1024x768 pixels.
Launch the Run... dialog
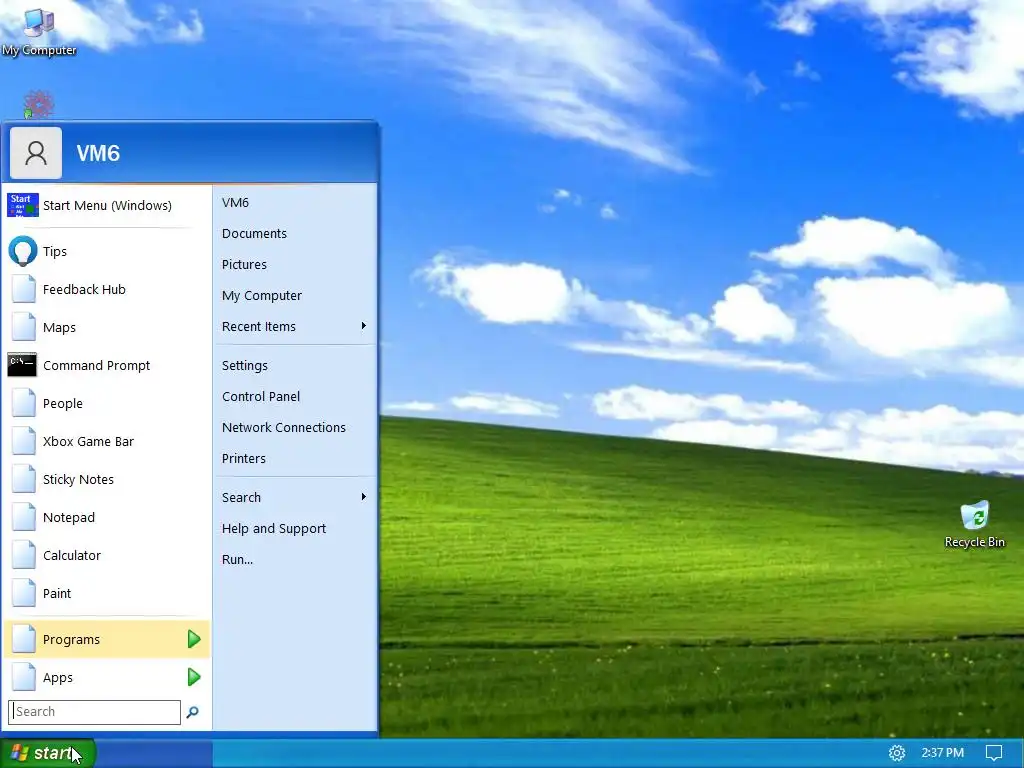(x=237, y=559)
